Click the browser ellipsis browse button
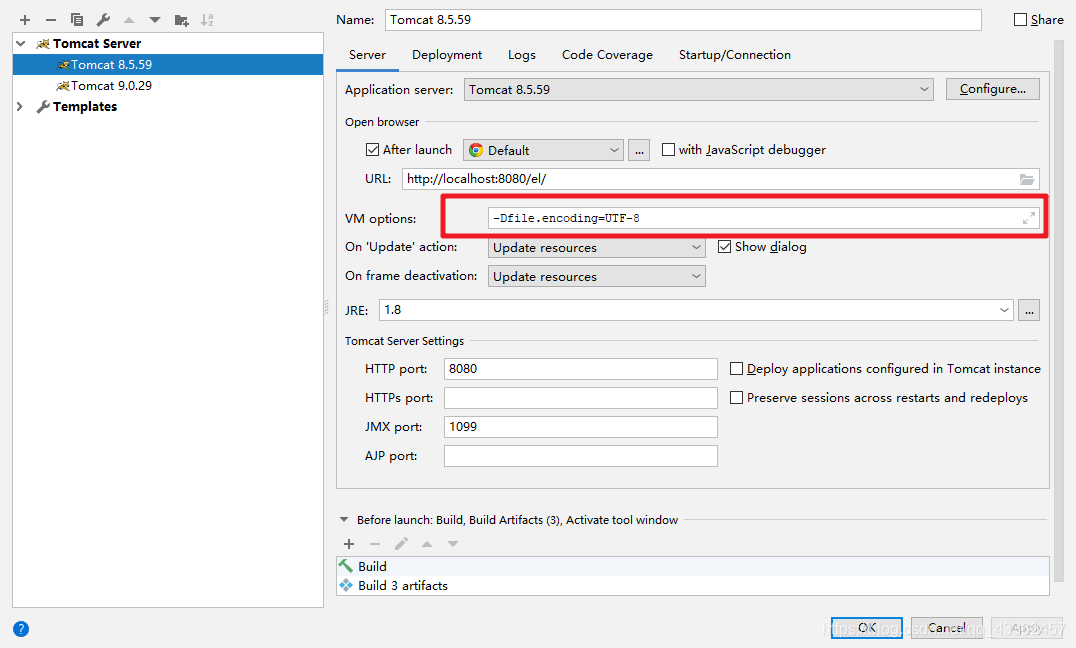This screenshot has width=1076, height=648. (x=639, y=150)
